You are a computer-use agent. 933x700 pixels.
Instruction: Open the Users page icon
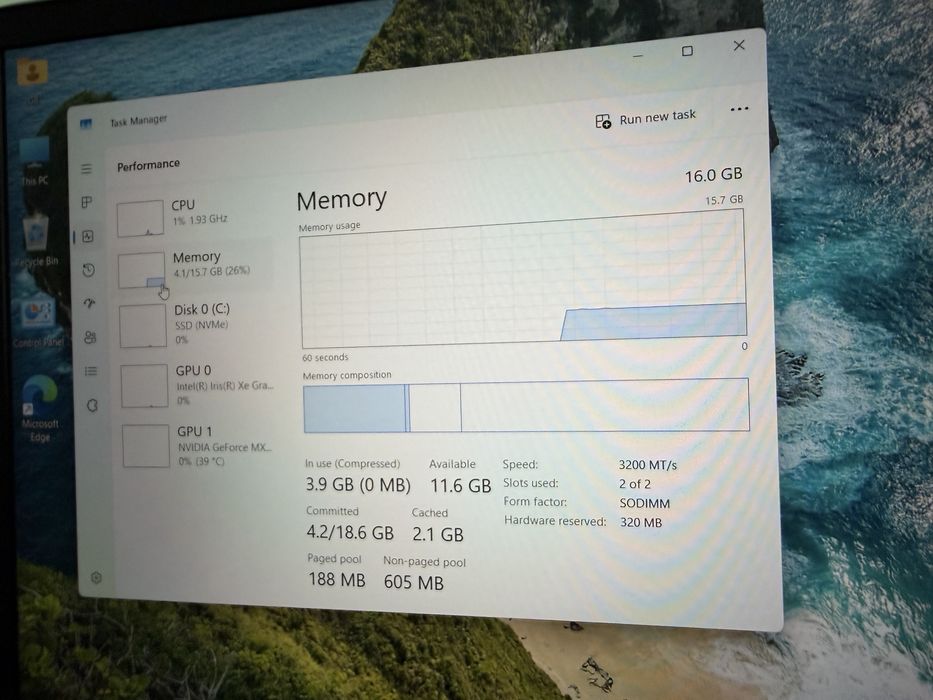pos(90,338)
